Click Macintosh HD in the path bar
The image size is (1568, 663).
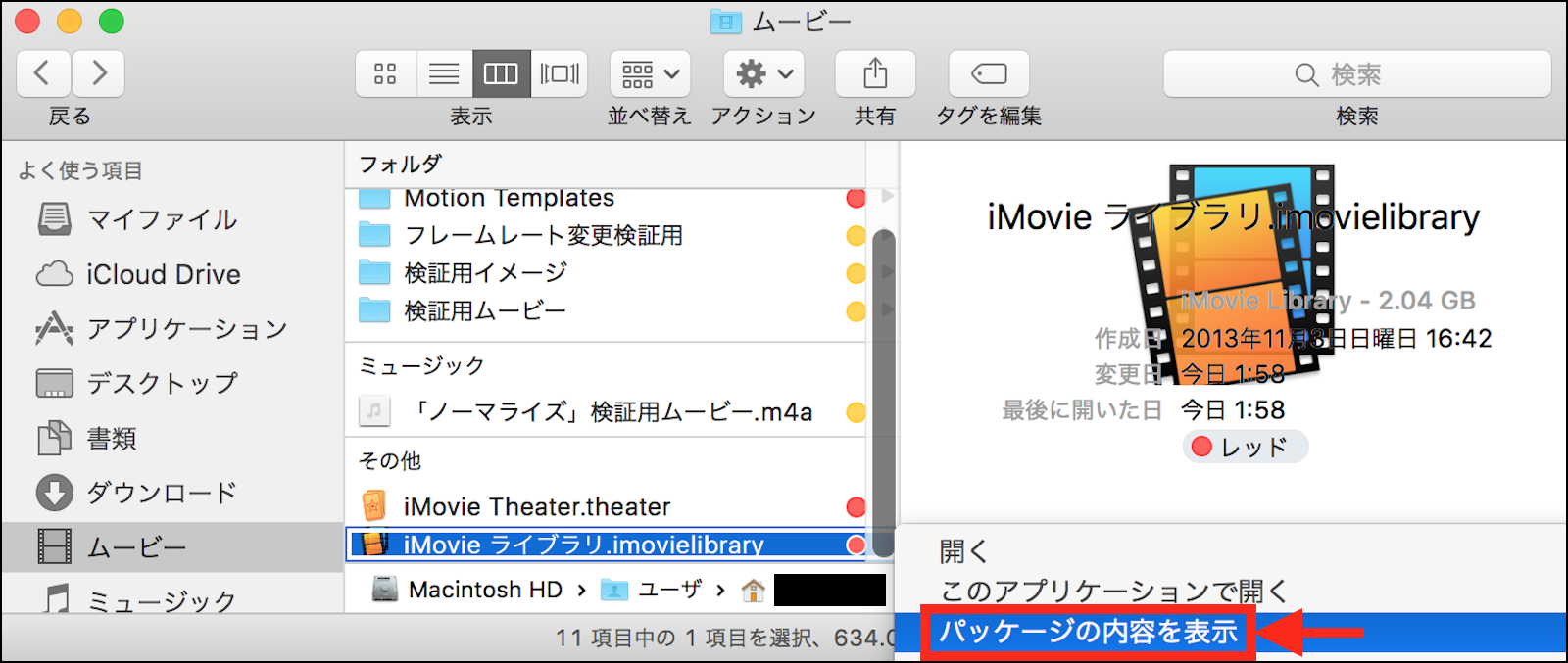click(484, 590)
